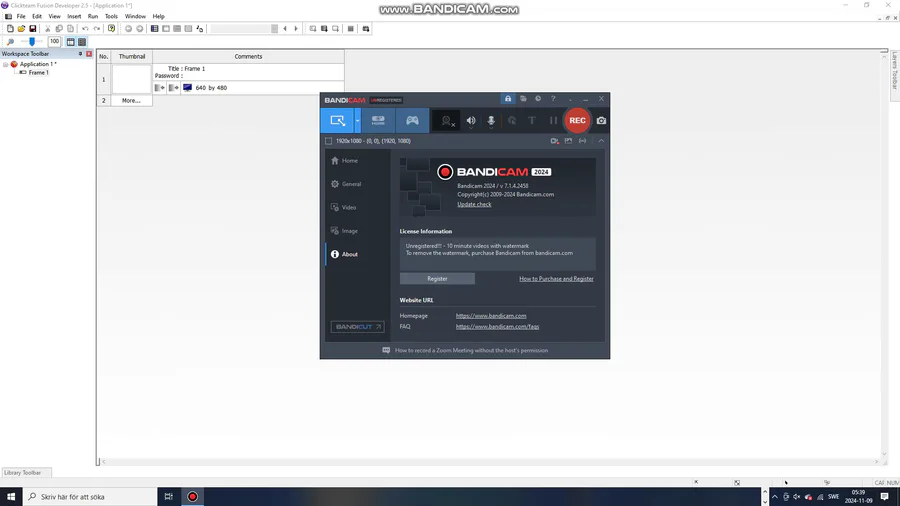The width and height of the screenshot is (900, 506).
Task: Toggle the Bandicam speaker sound button
Action: 471,120
